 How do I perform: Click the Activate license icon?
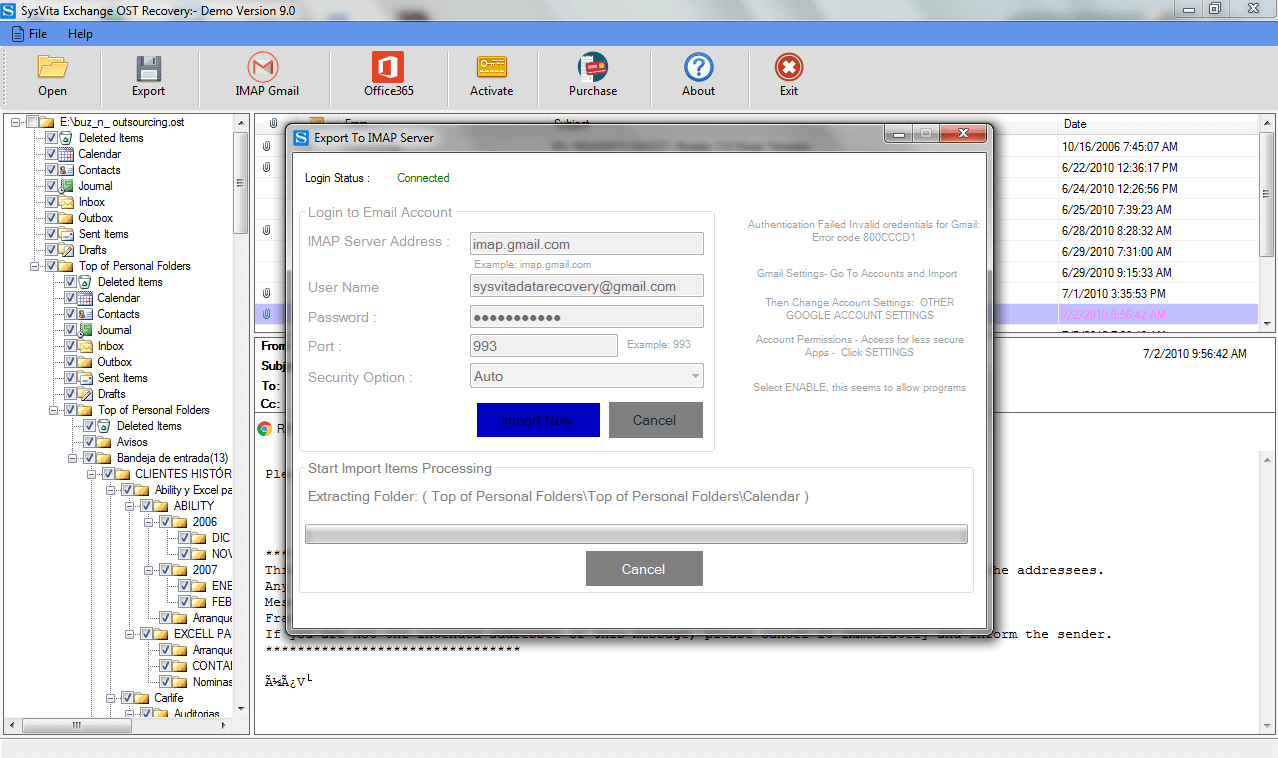[x=491, y=75]
